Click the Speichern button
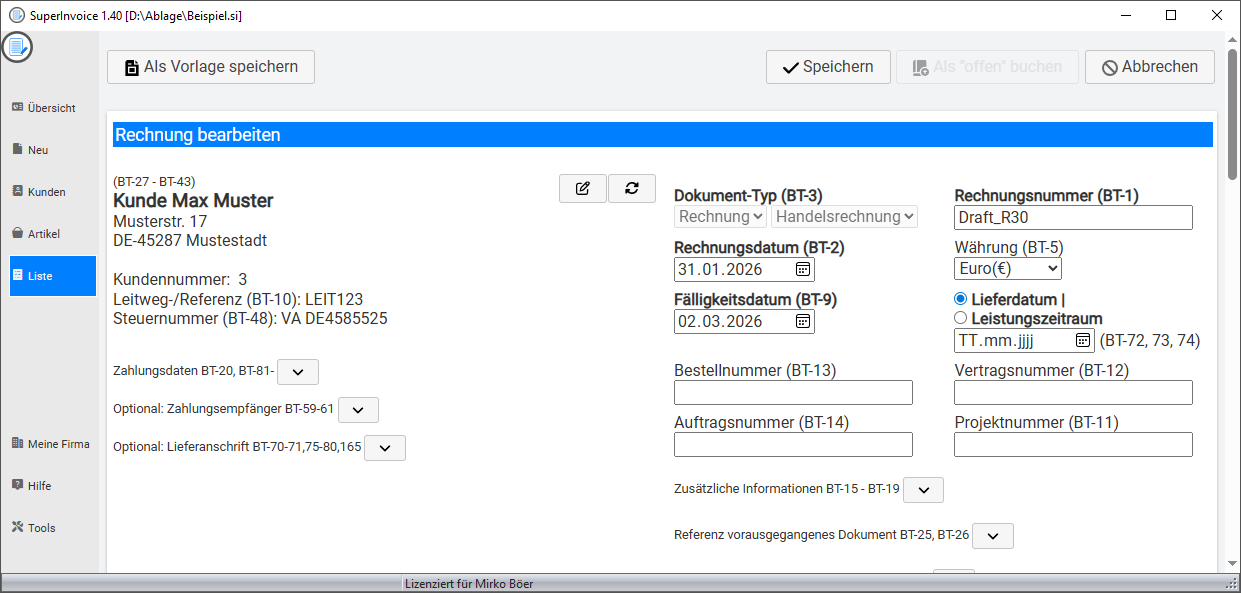1241x593 pixels. [827, 67]
